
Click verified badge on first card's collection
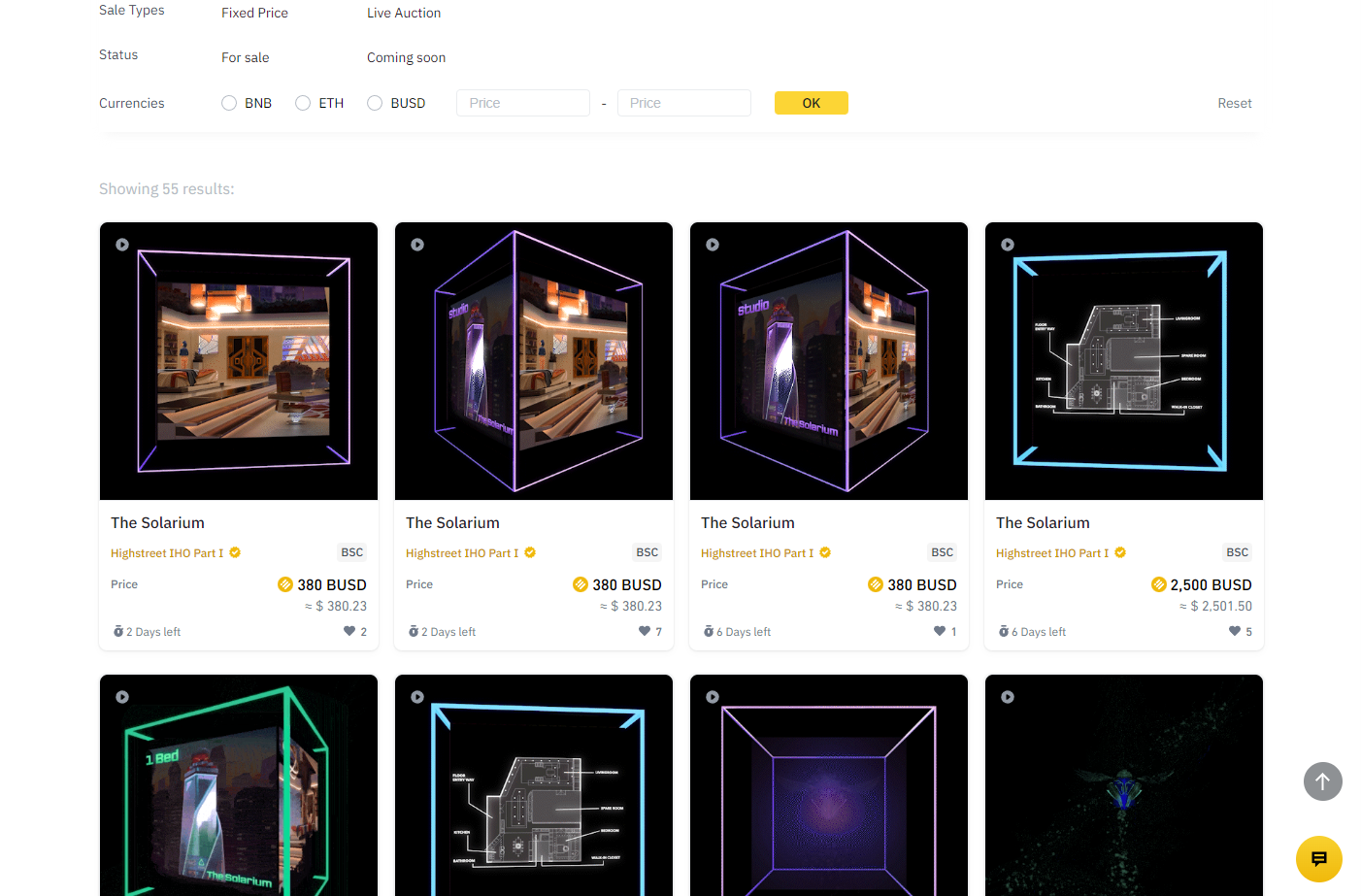click(235, 552)
